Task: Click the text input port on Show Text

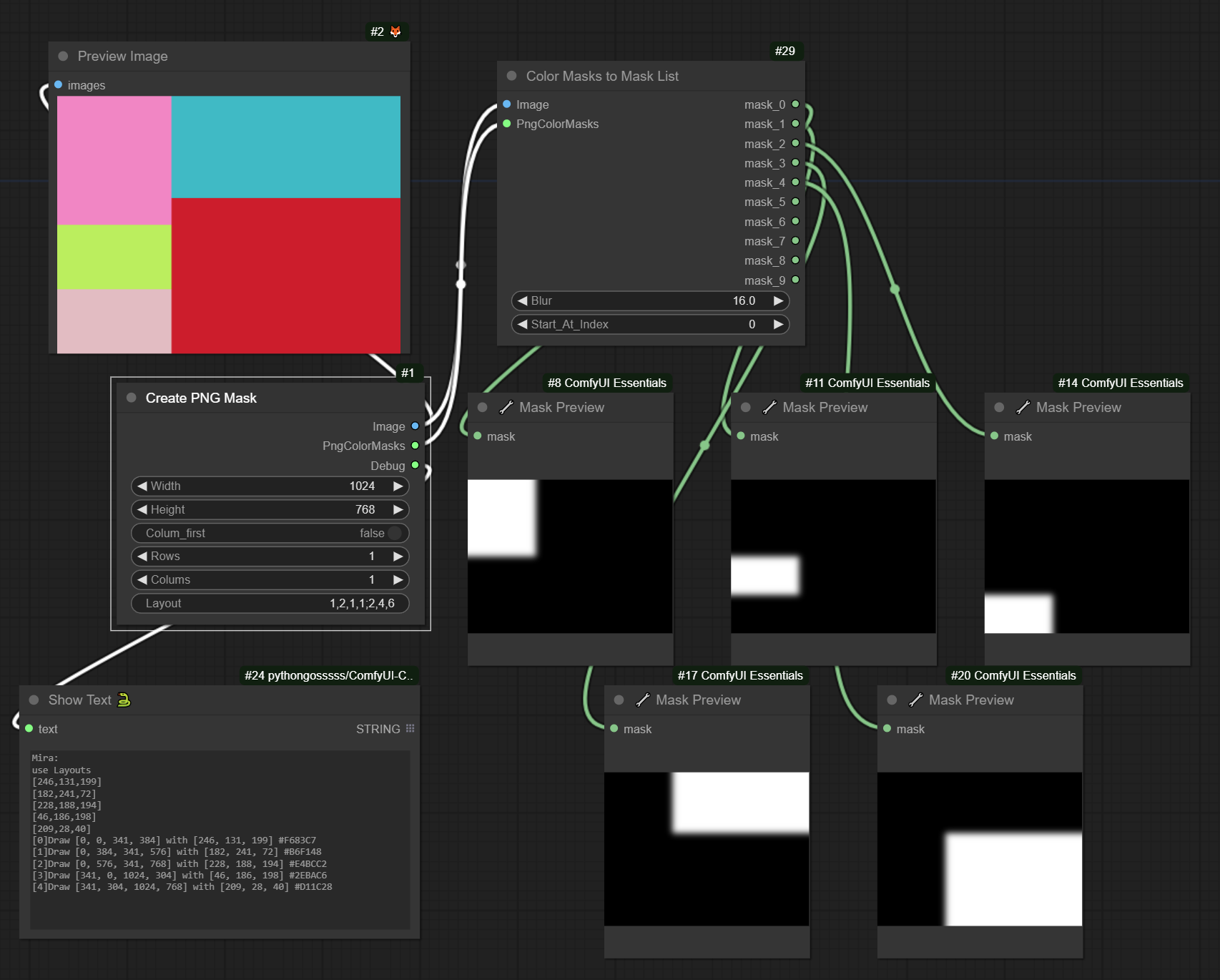Action: [29, 728]
